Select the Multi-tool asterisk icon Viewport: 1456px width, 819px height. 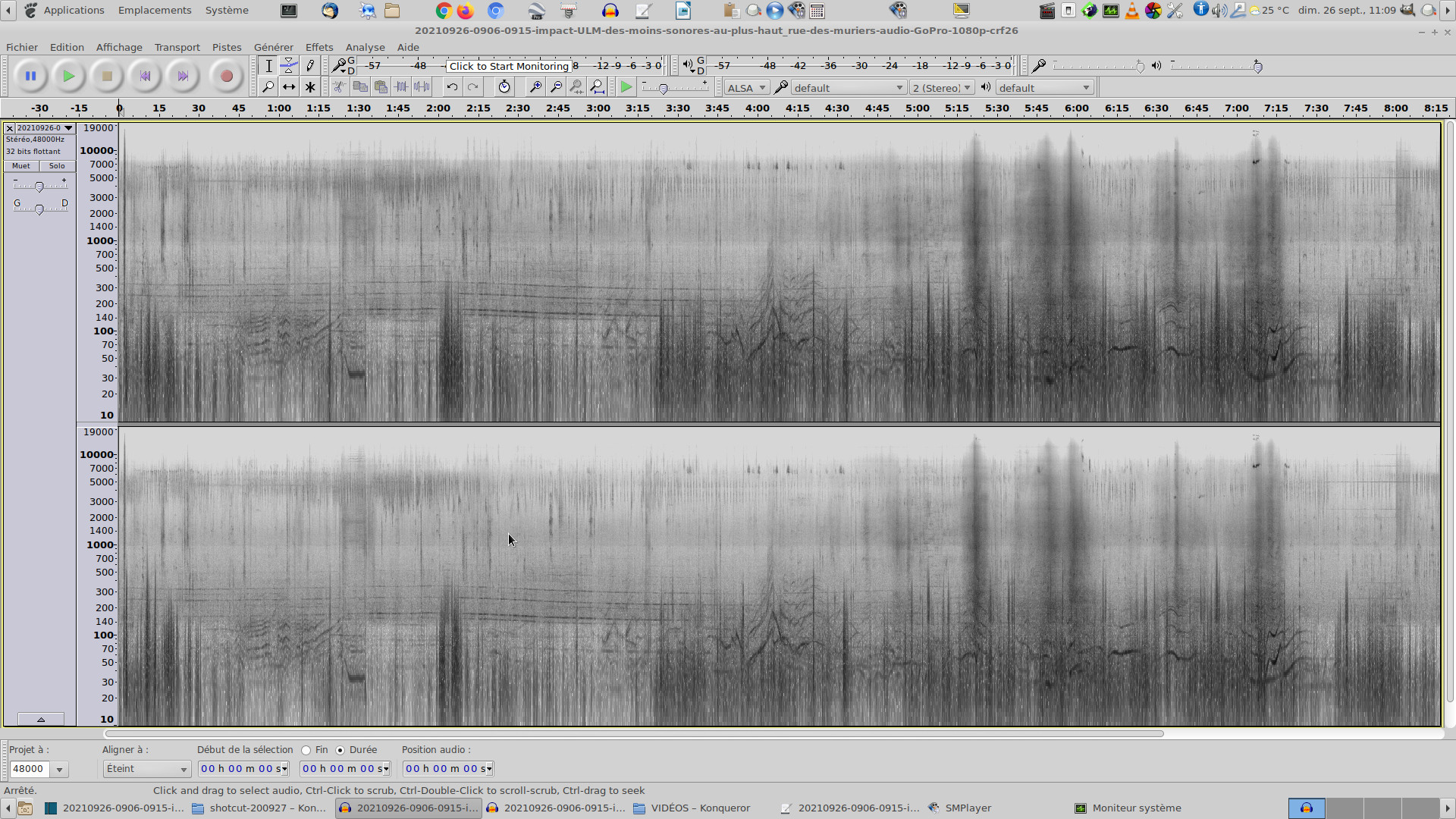(309, 87)
